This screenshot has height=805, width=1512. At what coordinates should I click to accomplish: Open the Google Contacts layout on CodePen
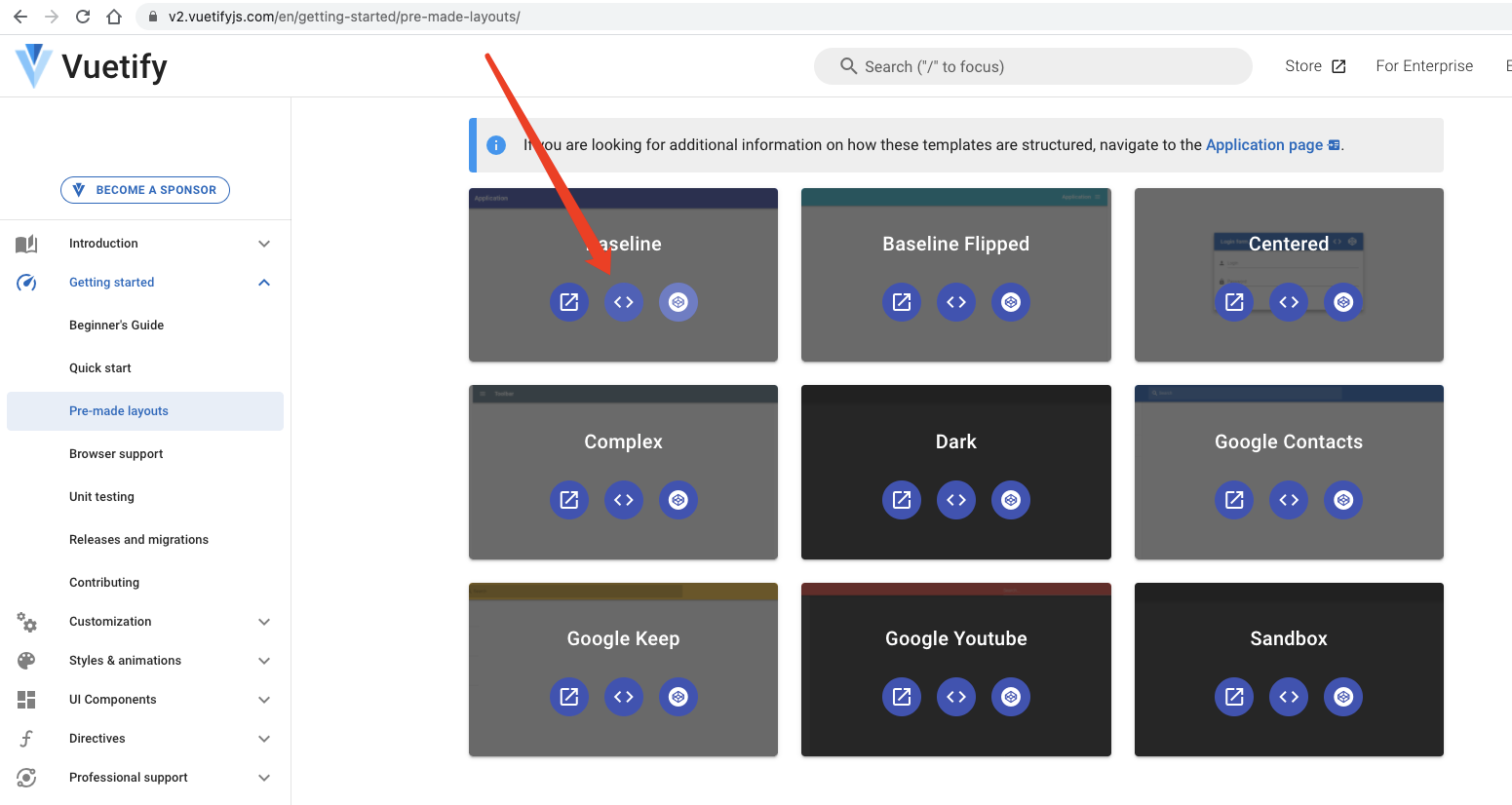pos(1343,500)
